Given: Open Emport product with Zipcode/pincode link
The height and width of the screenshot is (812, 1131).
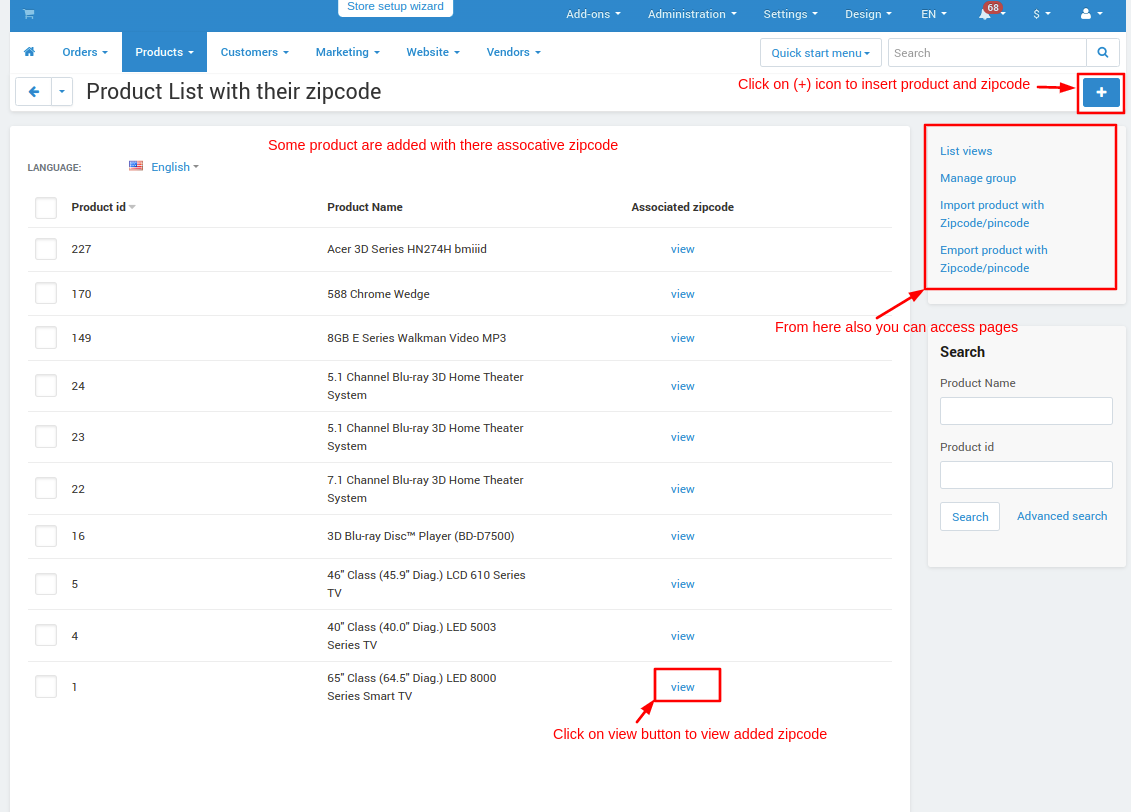Looking at the screenshot, I should [x=993, y=259].
